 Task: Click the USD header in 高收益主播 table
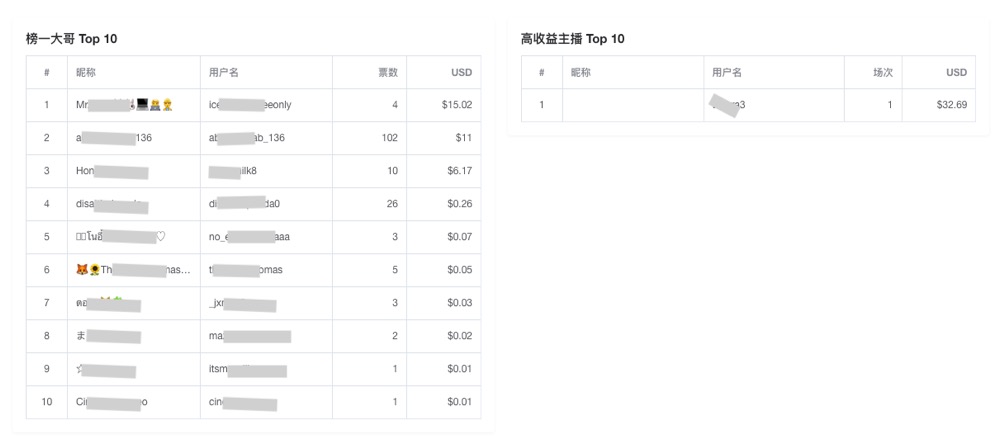[x=957, y=72]
